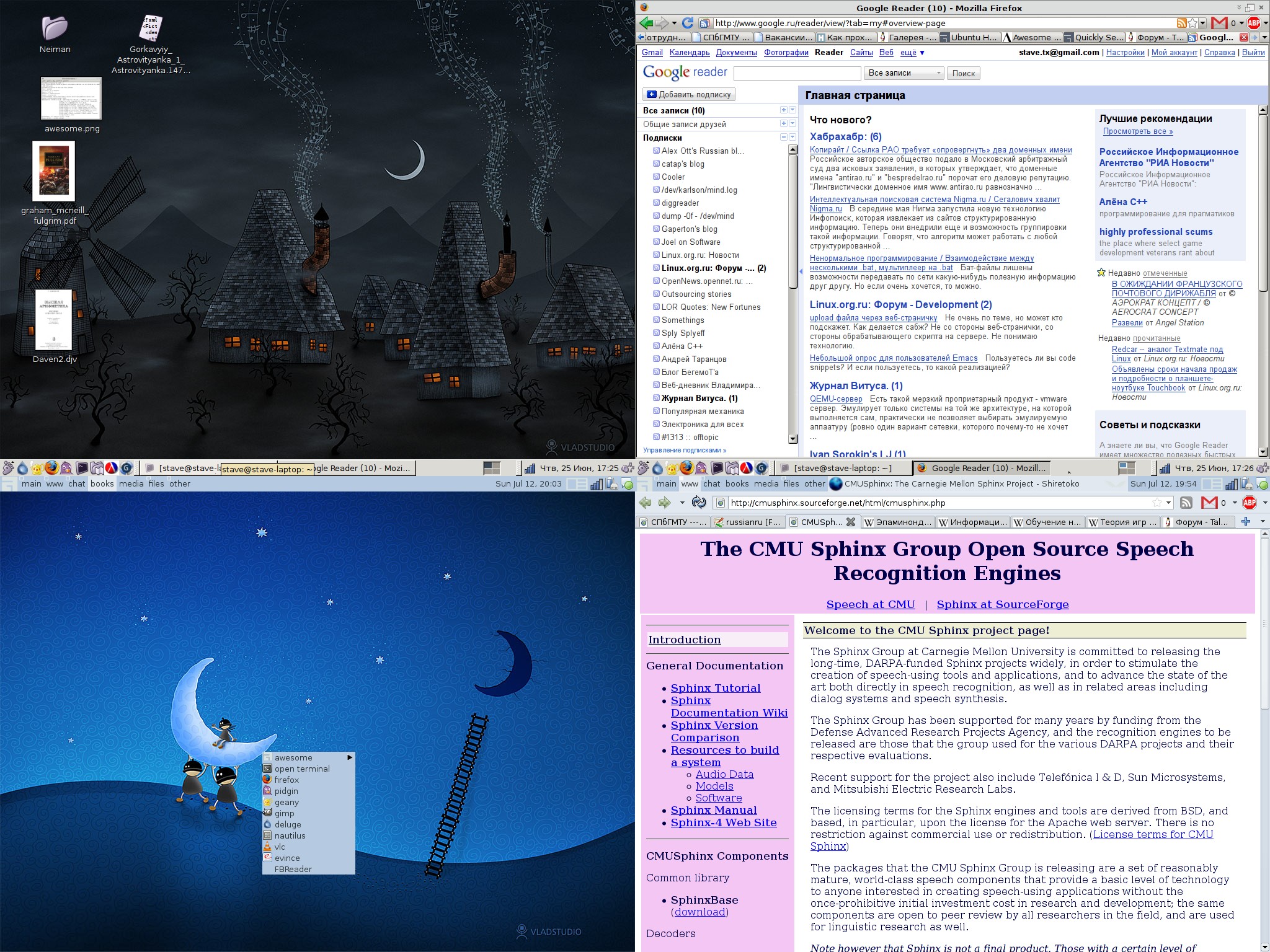The width and height of the screenshot is (1270, 952).
Task: Expand the ещё ▼ services menu
Action: 912,53
